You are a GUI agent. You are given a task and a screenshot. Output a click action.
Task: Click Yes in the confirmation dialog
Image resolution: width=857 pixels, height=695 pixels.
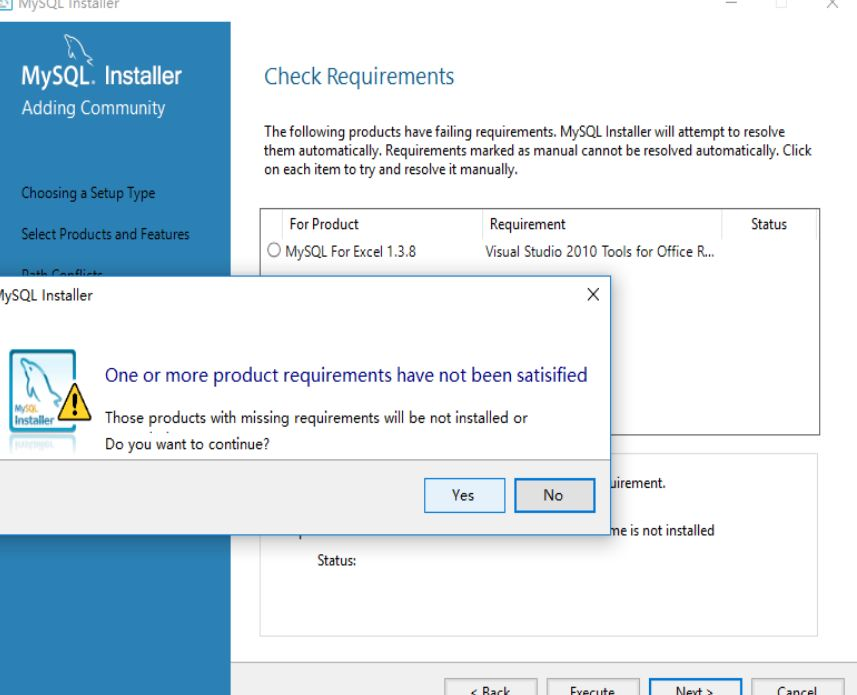[x=464, y=495]
